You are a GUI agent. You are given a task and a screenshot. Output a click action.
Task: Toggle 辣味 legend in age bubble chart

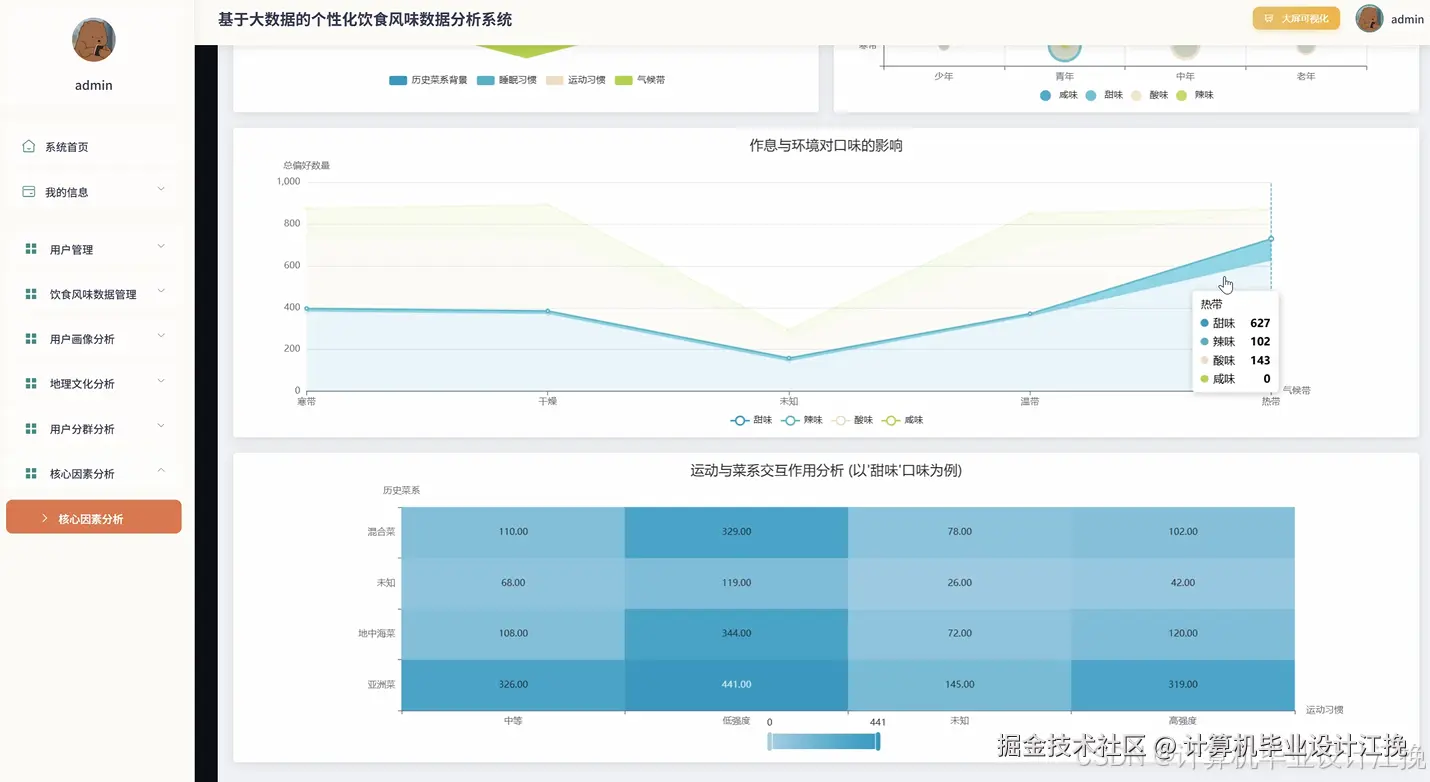pos(1195,95)
